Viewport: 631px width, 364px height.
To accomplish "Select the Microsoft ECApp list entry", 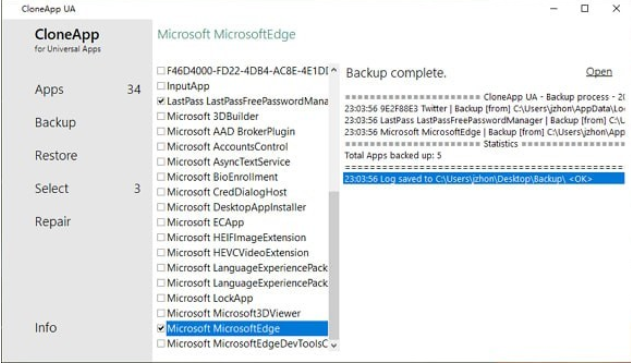I will point(205,222).
